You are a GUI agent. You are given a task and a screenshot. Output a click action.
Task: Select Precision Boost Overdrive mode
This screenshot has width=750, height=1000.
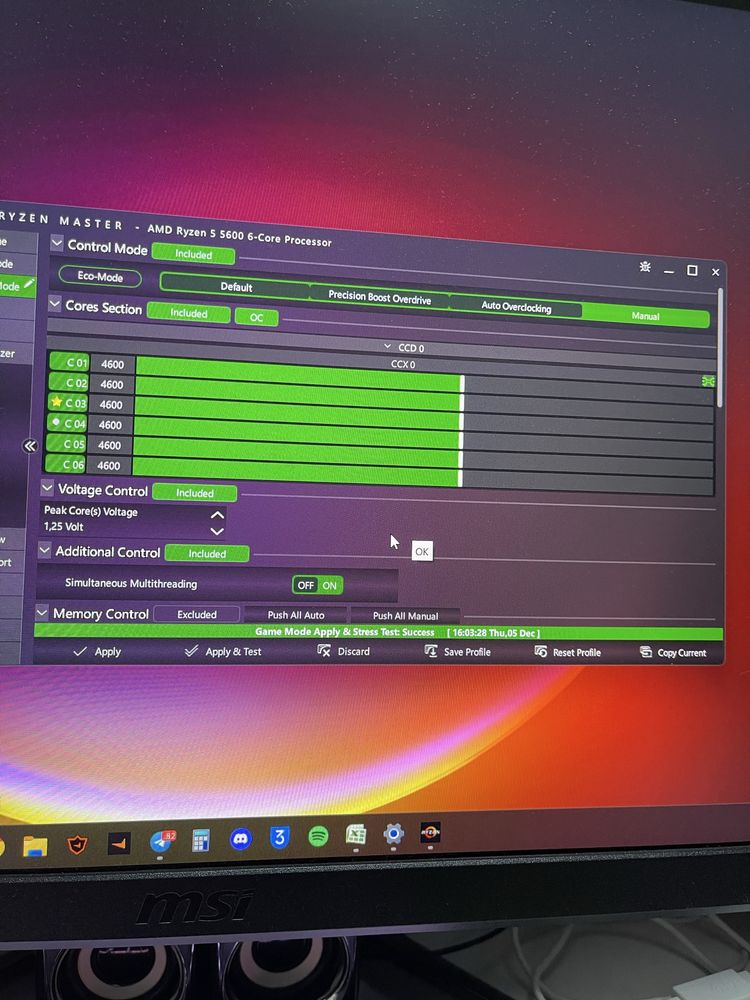pyautogui.click(x=379, y=297)
